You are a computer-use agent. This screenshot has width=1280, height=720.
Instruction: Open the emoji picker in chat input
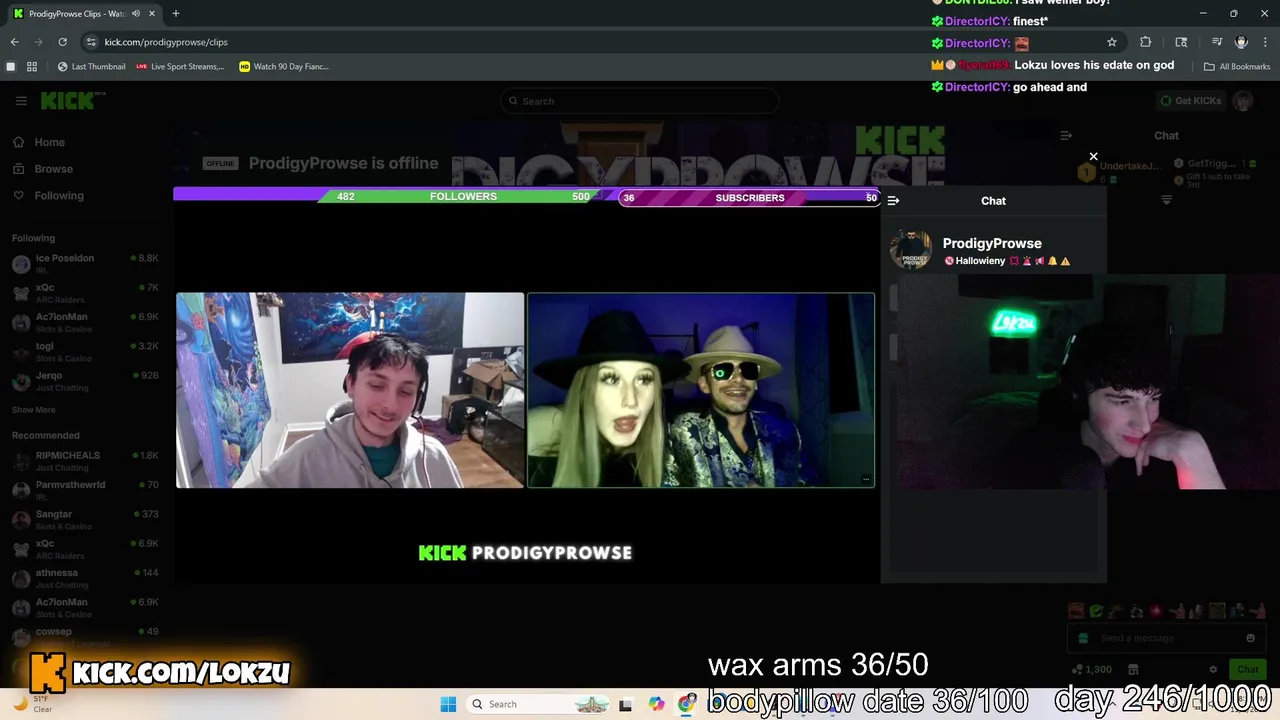(1250, 638)
